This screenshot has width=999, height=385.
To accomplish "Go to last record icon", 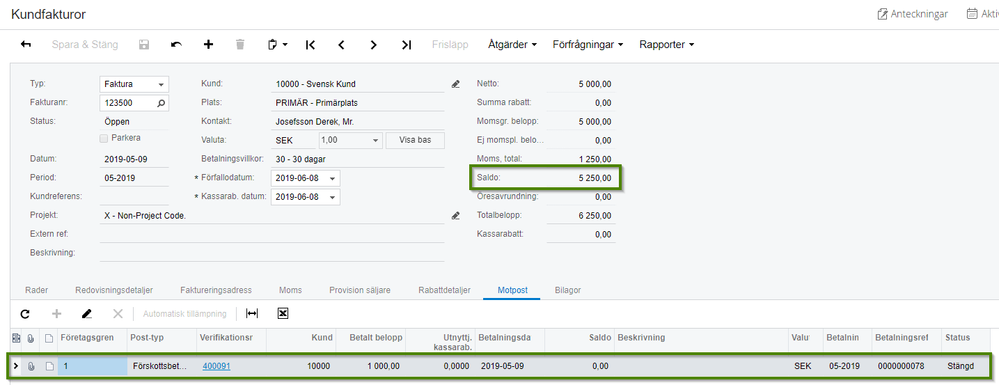I will 406,45.
